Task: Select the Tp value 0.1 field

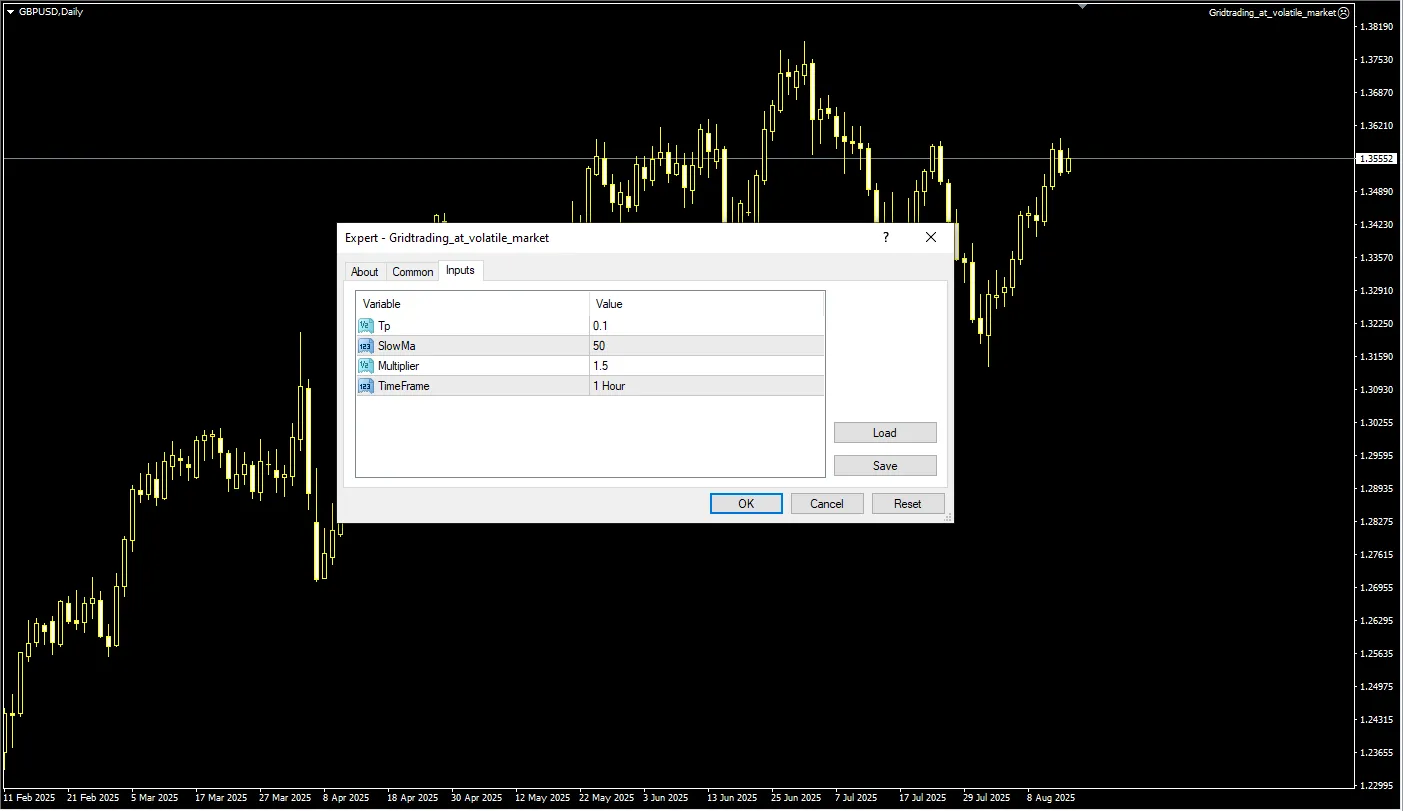Action: pyautogui.click(x=706, y=326)
